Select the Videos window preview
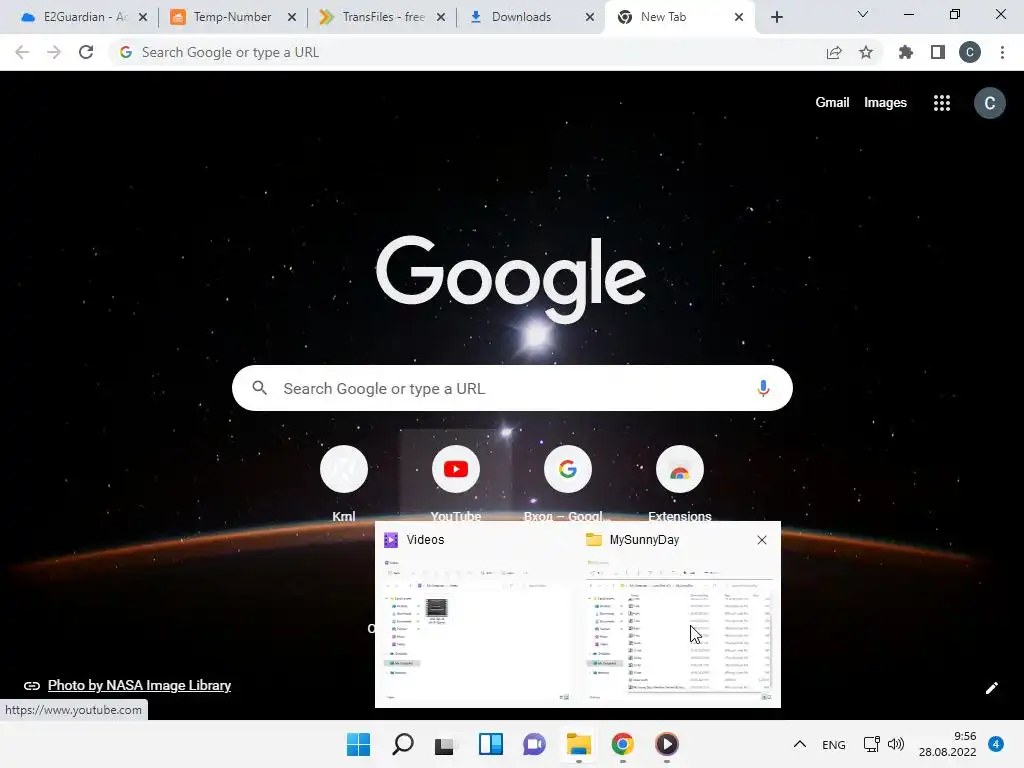The width and height of the screenshot is (1024, 768). (477, 614)
